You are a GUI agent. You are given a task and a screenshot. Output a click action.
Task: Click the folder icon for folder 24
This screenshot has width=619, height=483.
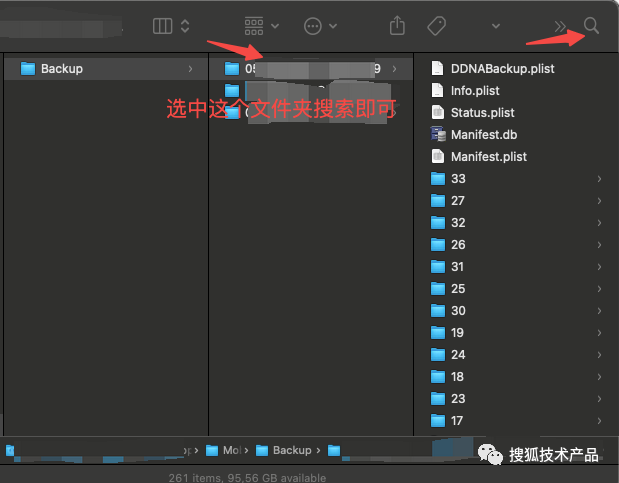point(438,354)
